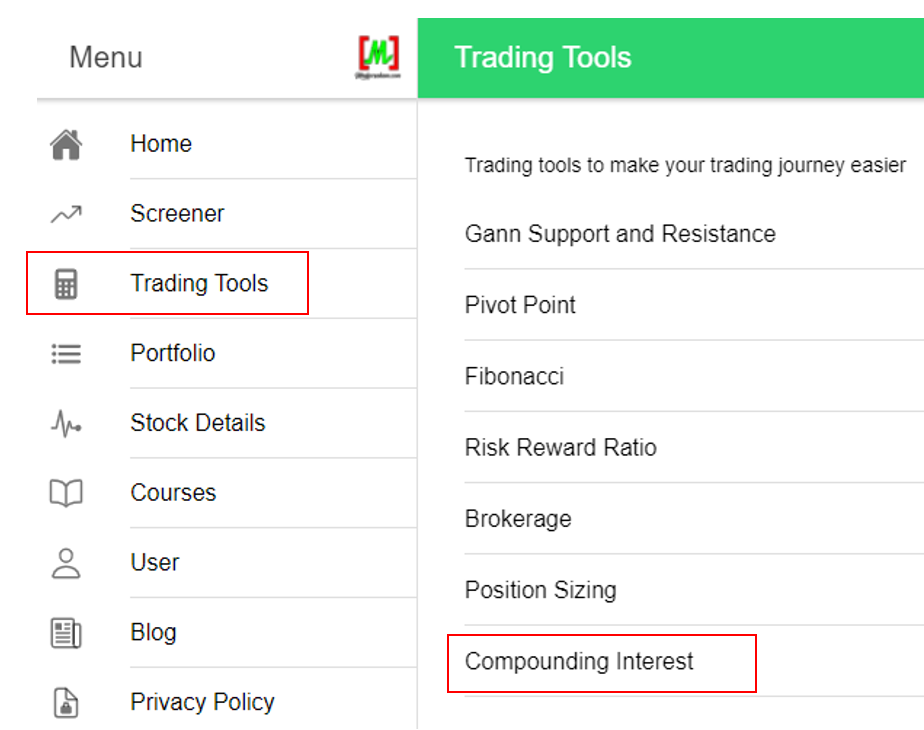
Task: Open Compounding Interest calculator
Action: tap(579, 662)
